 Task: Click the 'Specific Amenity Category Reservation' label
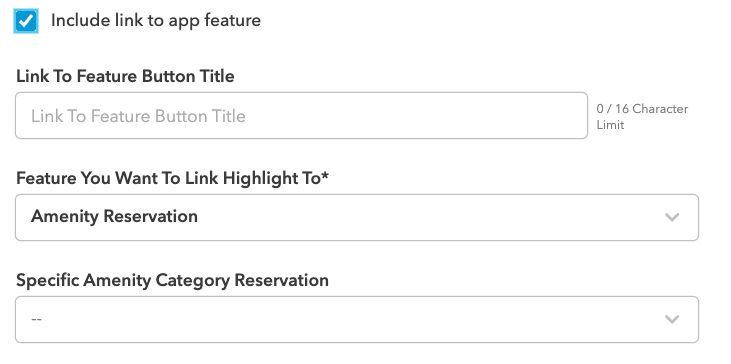pos(172,280)
